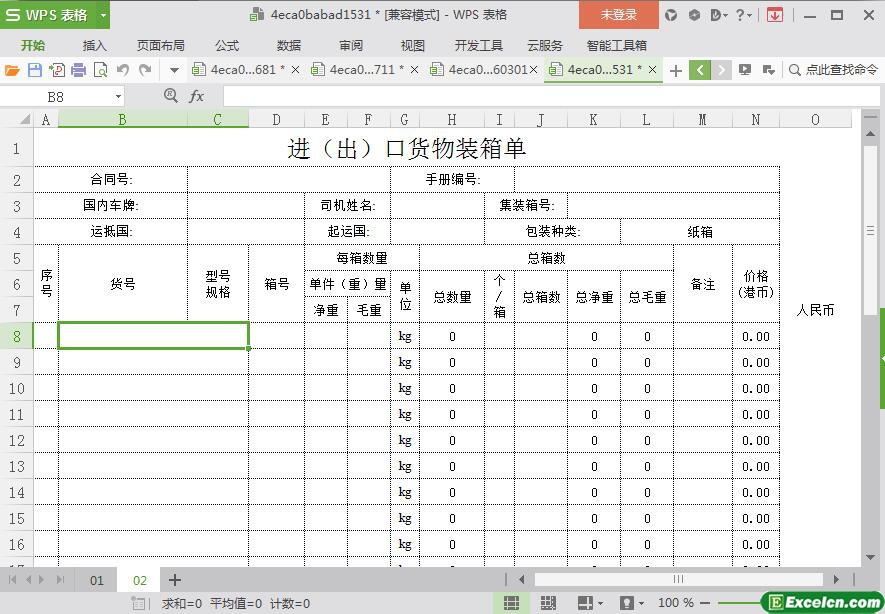885x614 pixels.
Task: Click the skin/theme icon next to 未登录
Action: tap(671, 15)
